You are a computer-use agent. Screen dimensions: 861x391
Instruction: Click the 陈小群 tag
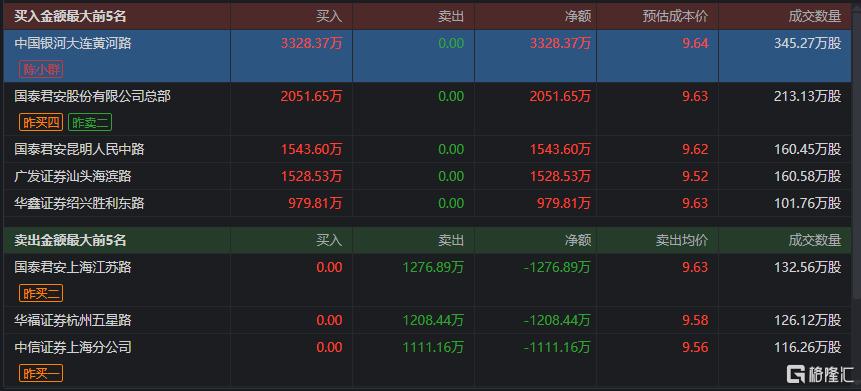[41, 70]
